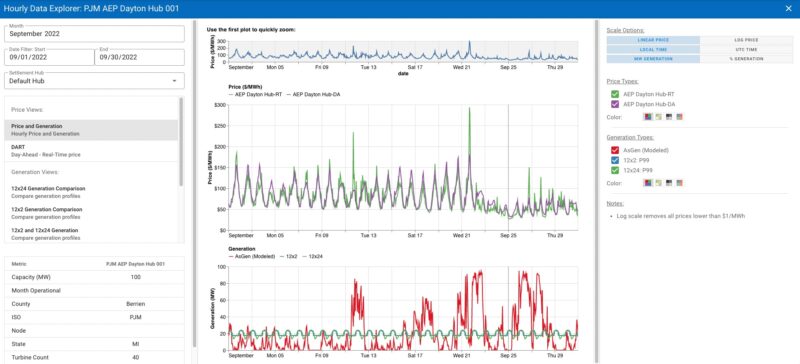Toggle the AsGen (Modeled) checkbox
Screen dimensions: 800x364
(x=615, y=151)
